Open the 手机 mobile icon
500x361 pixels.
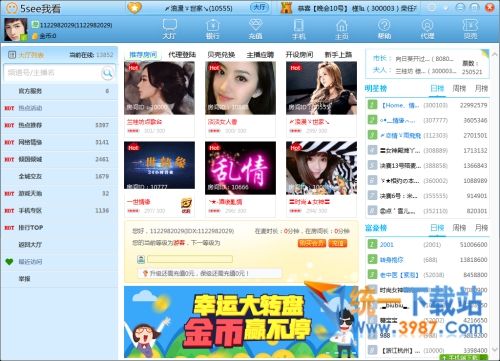pos(298,29)
